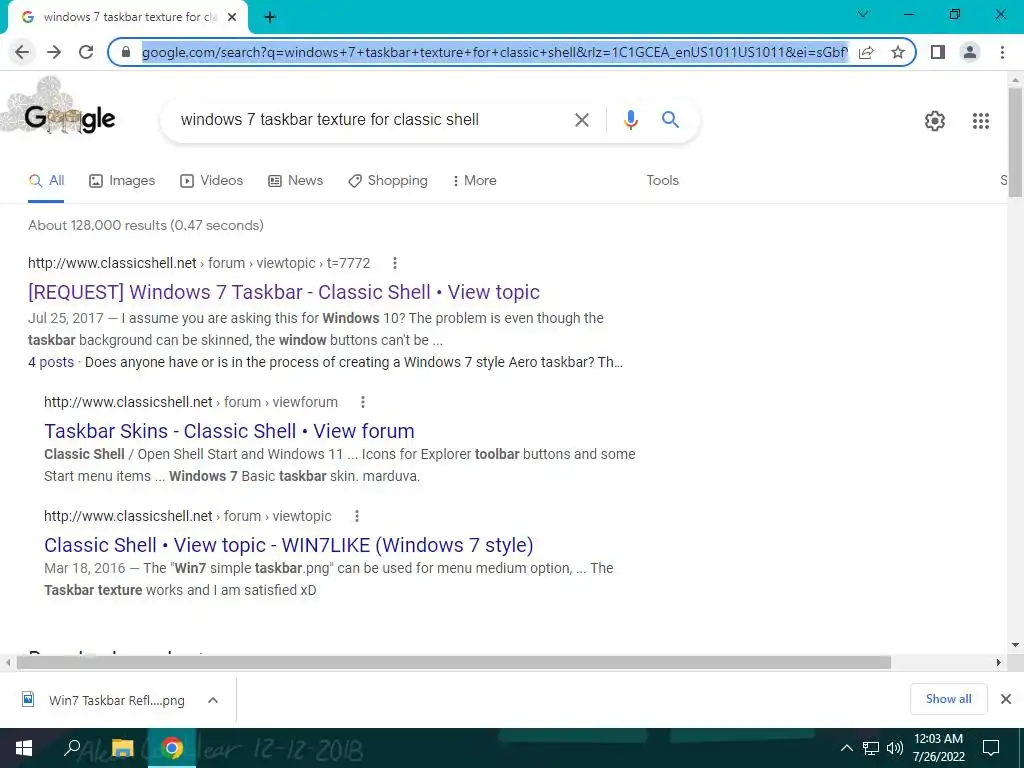Show hidden system tray icons
The width and height of the screenshot is (1024, 768).
[x=846, y=748]
